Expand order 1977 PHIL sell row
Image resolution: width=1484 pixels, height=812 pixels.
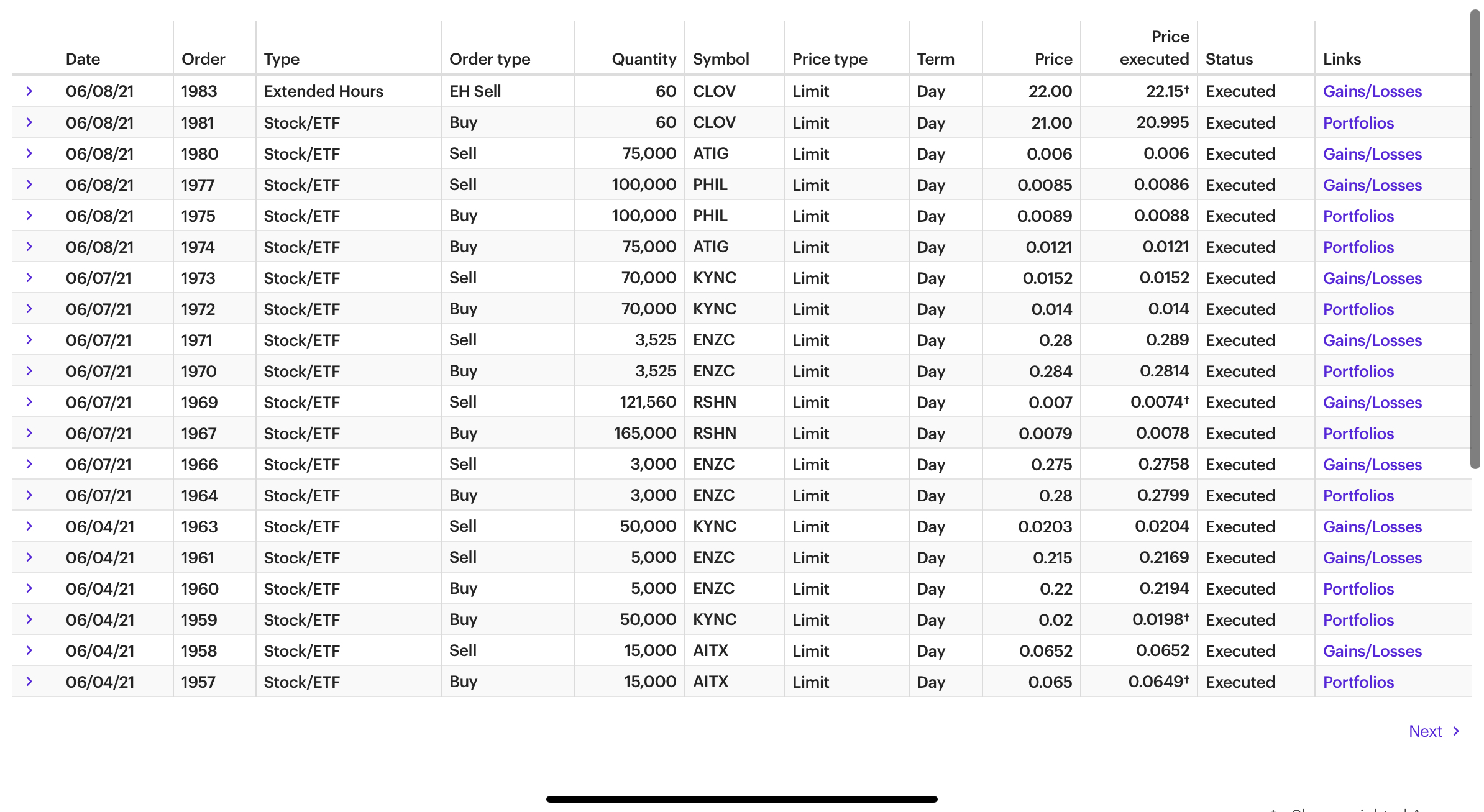click(x=29, y=185)
